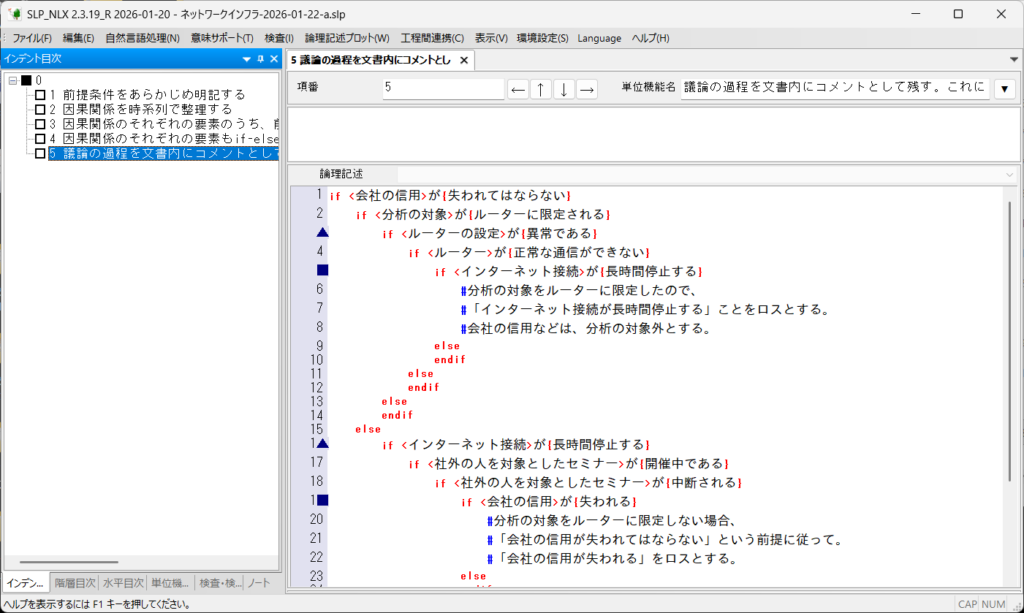Collapse the root node 0 in the tree
Screen dimensions: 1024x613
(x=11, y=80)
